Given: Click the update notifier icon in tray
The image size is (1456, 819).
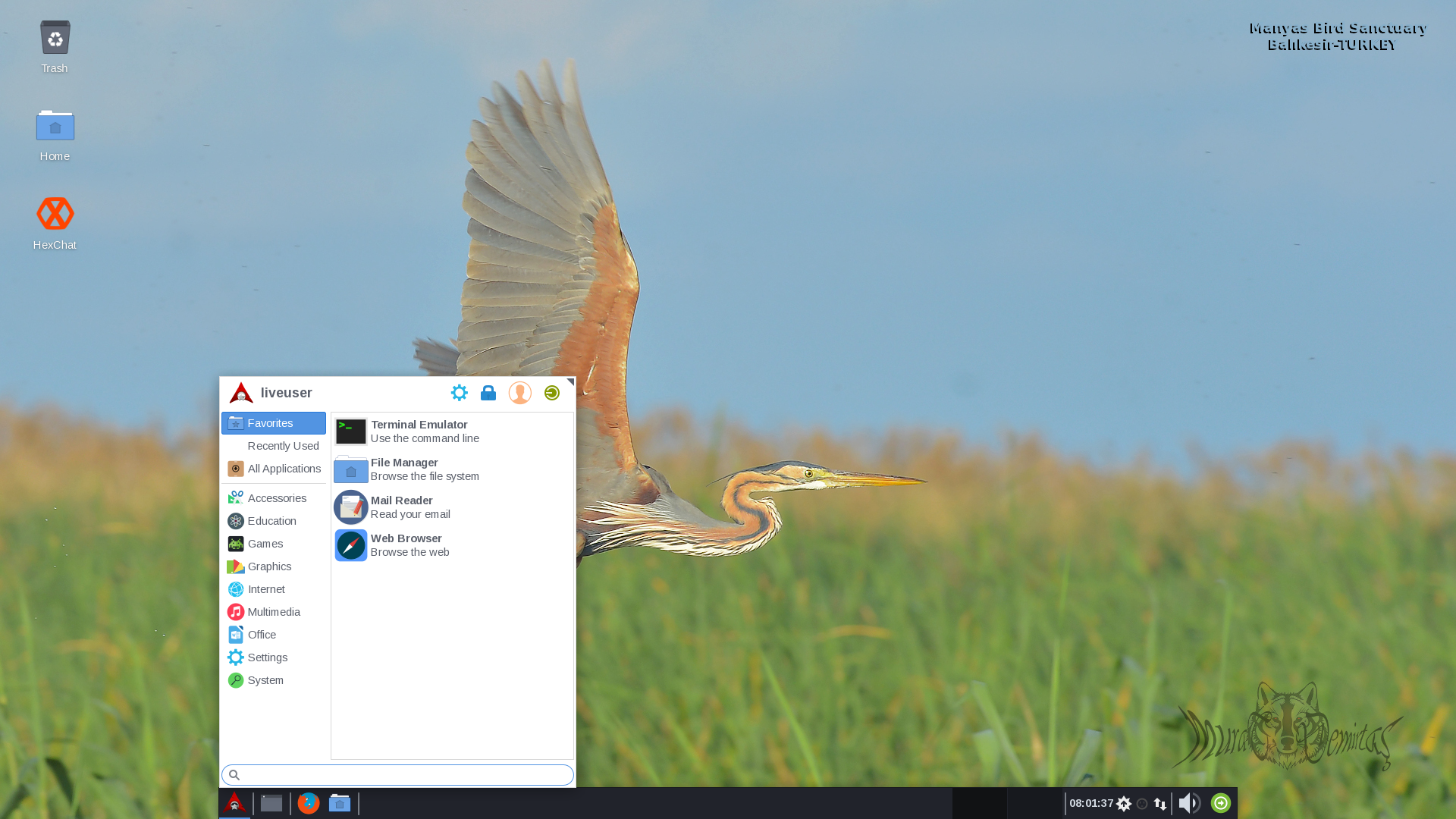Looking at the screenshot, I should click(x=1124, y=804).
